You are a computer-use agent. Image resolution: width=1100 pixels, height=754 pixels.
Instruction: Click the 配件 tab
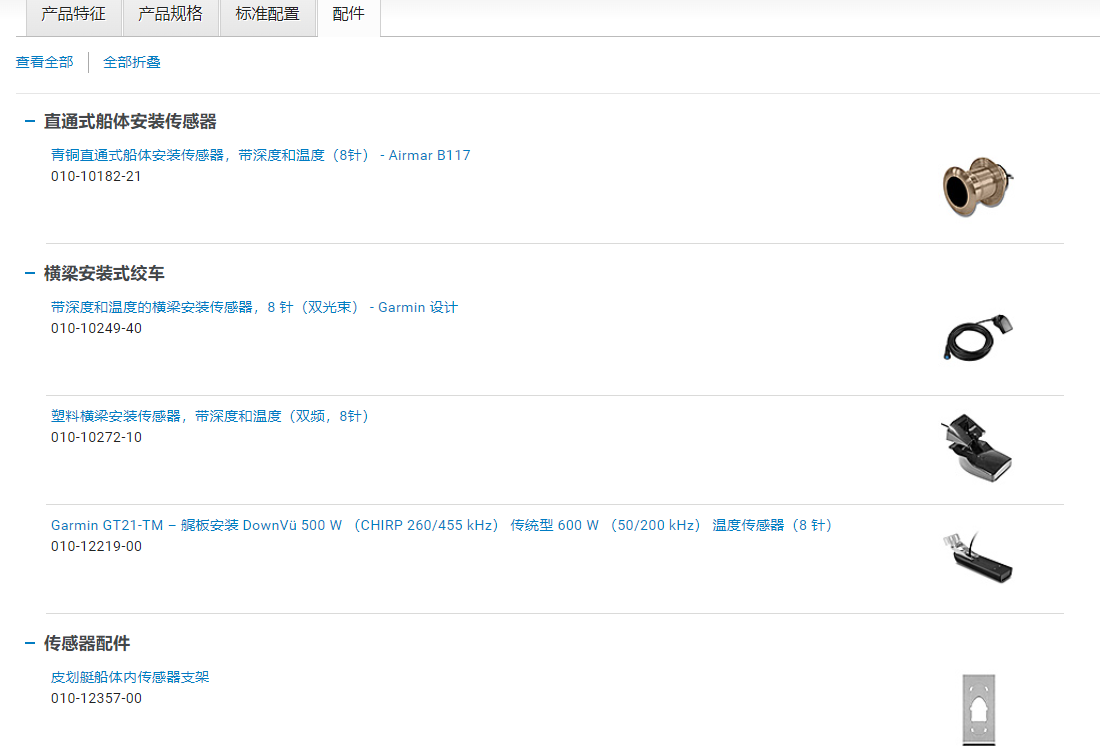348,15
